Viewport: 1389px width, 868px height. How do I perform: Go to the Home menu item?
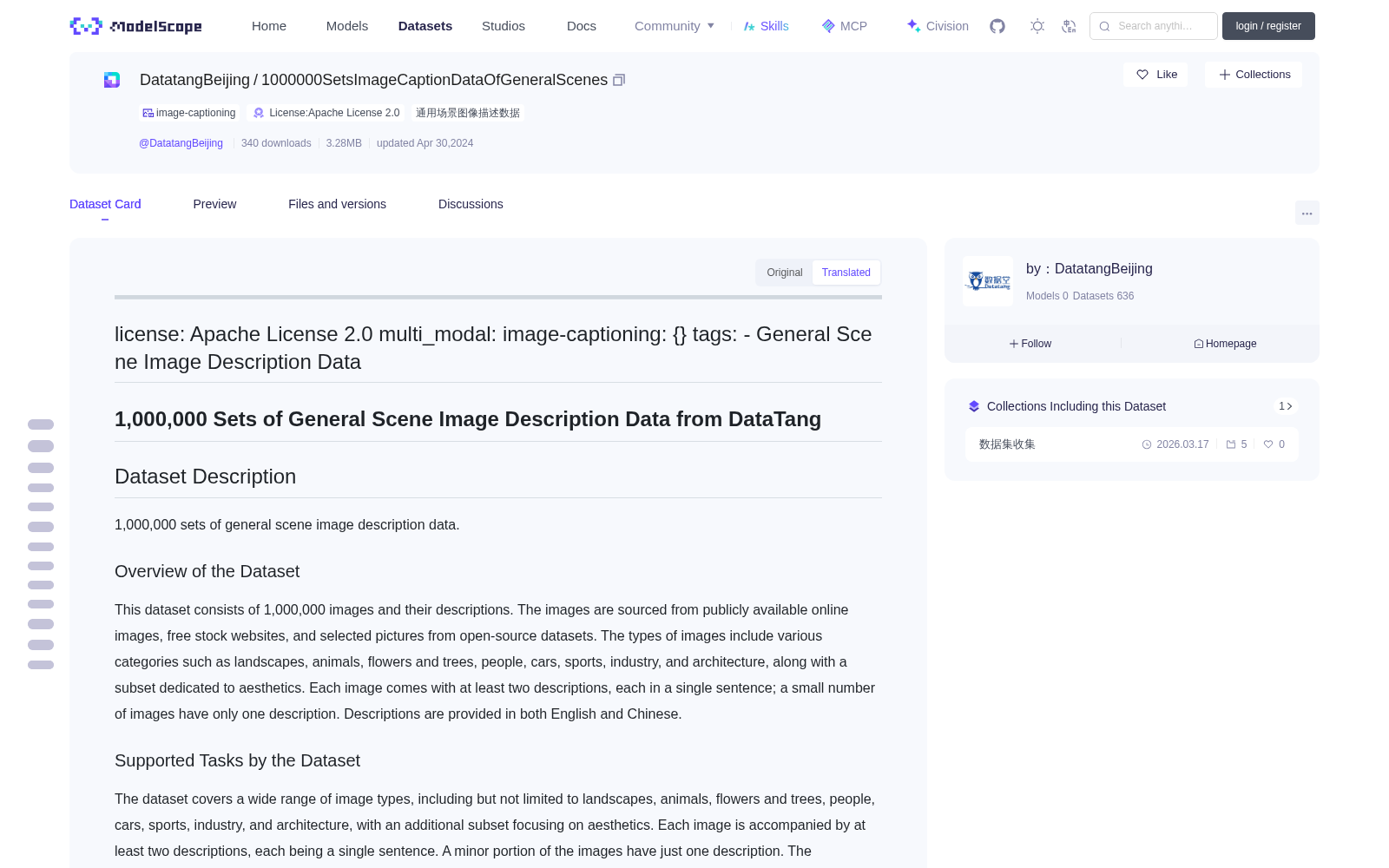269,26
